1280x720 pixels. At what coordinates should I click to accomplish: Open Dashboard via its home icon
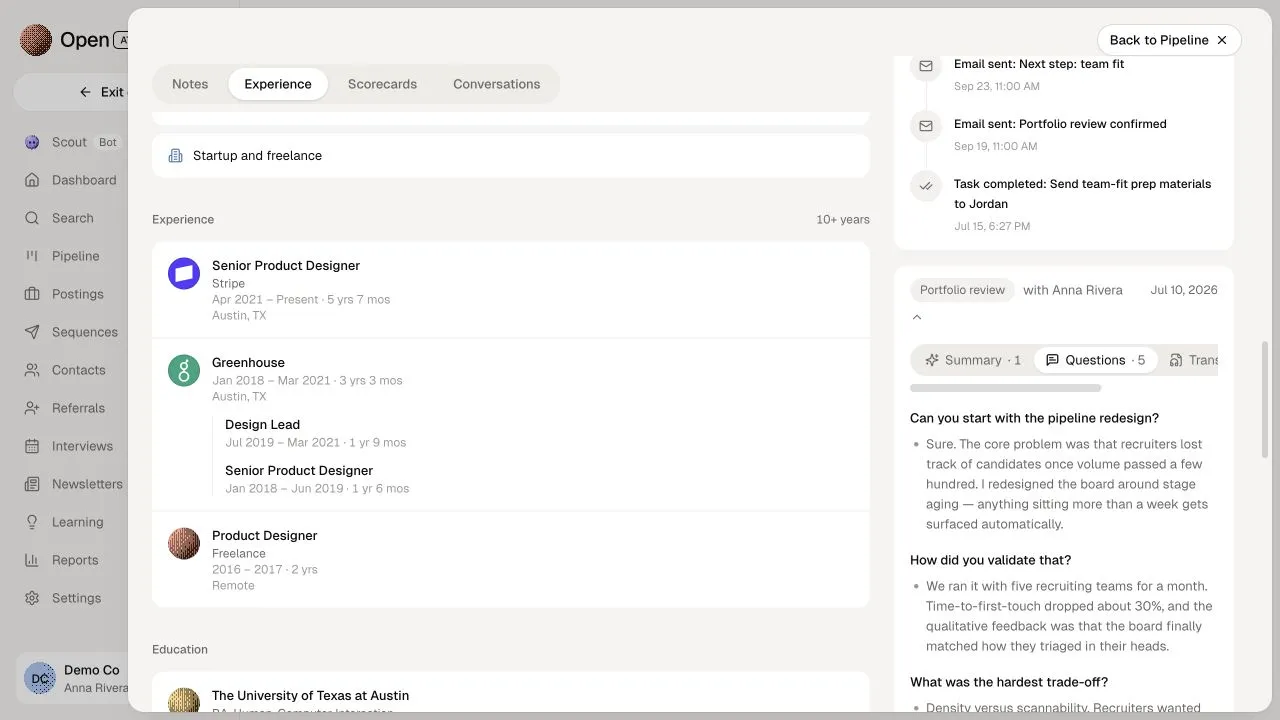coord(32,180)
